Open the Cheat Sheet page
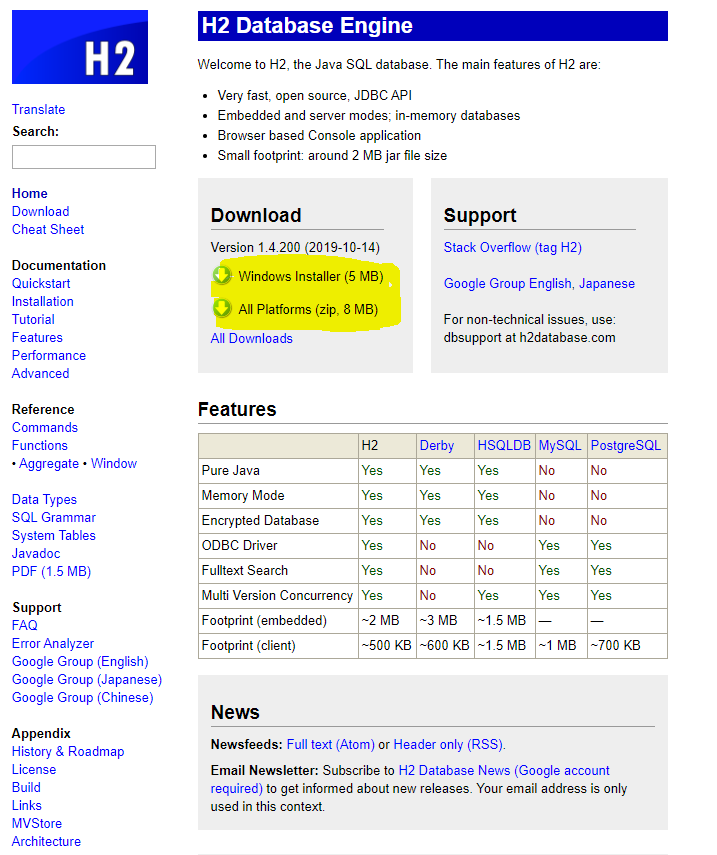Screen dimensions: 717x855 tap(48, 229)
